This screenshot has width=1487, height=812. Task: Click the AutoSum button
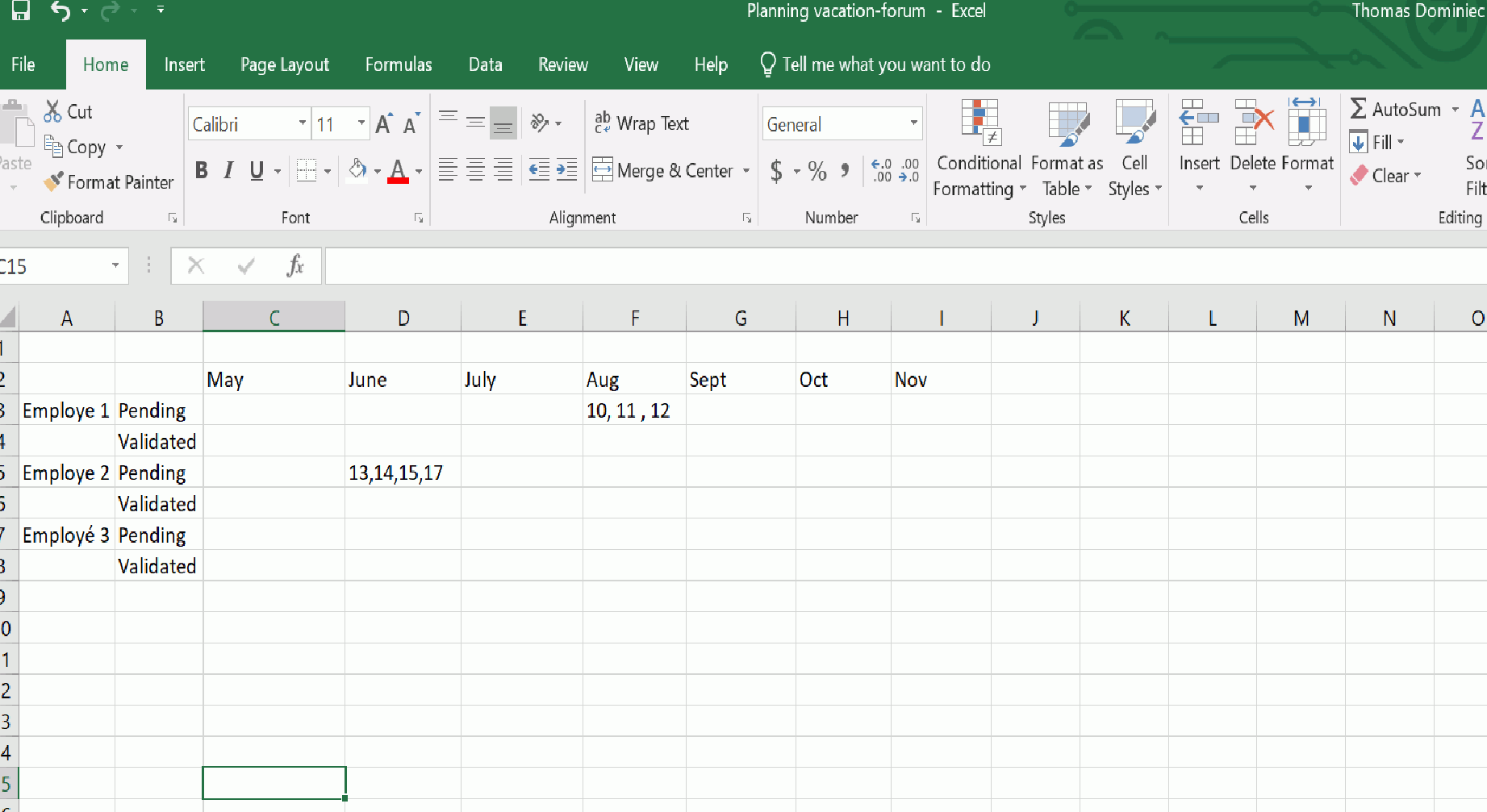pyautogui.click(x=1397, y=110)
